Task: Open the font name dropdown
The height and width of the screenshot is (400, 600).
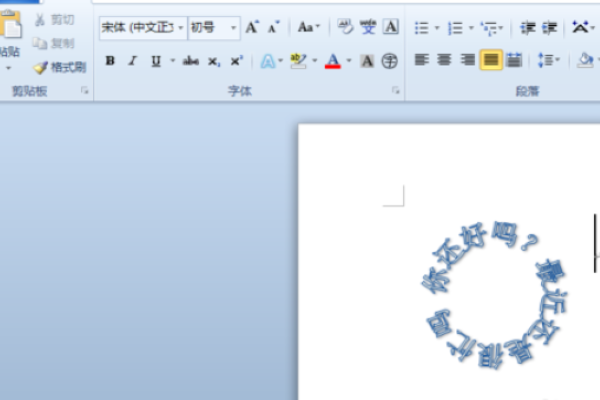Action: point(180,28)
